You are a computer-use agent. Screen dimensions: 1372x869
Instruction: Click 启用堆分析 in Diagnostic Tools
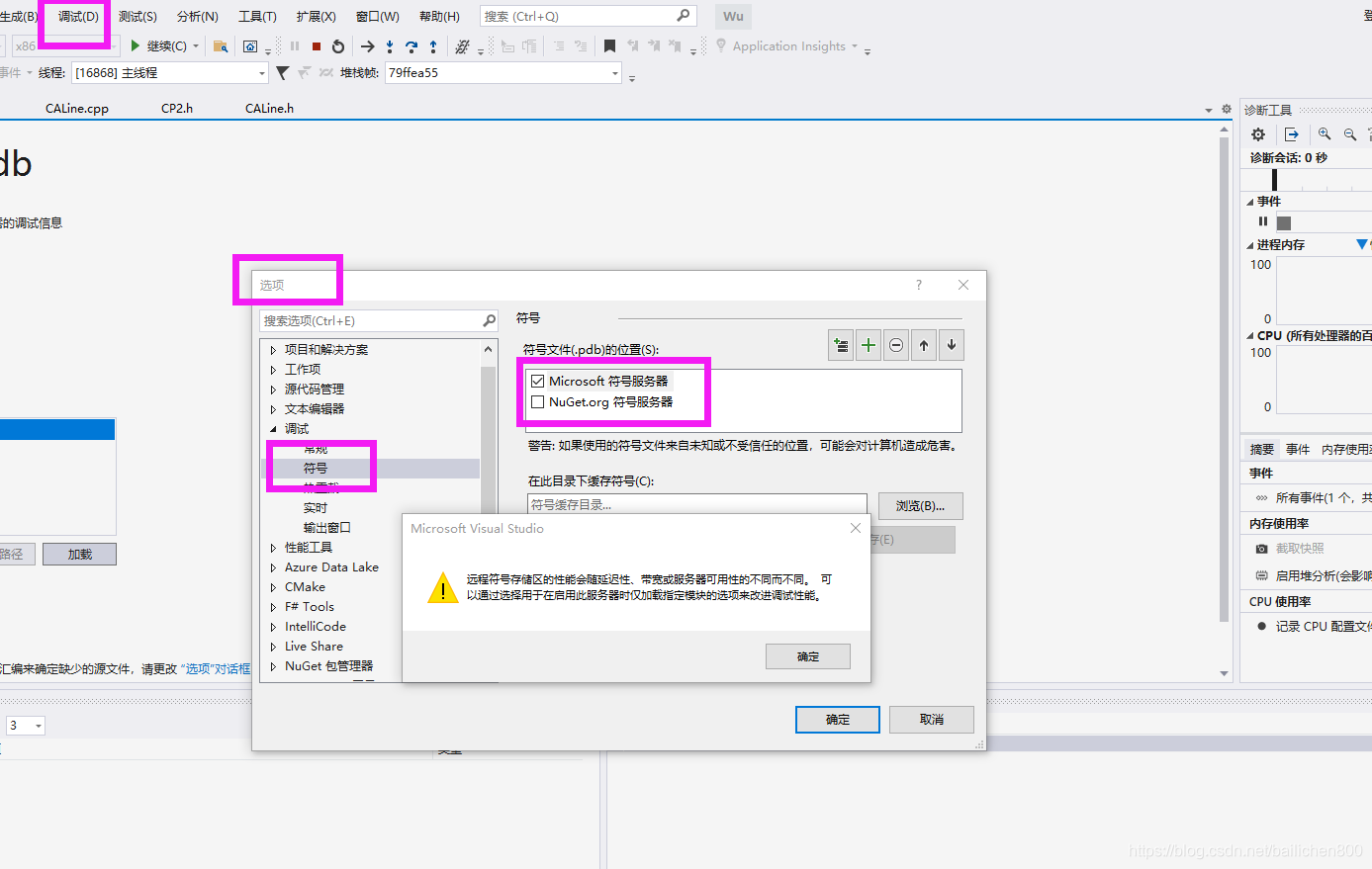click(x=1324, y=575)
